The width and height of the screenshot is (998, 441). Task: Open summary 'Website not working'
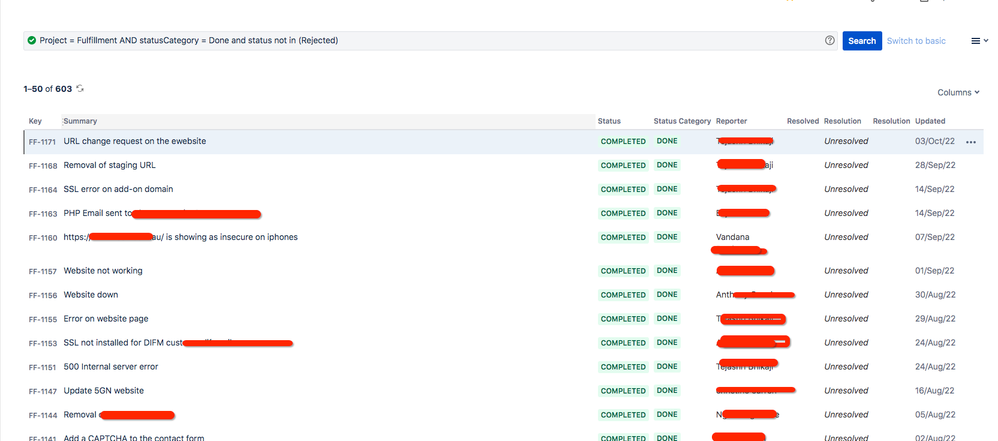102,270
